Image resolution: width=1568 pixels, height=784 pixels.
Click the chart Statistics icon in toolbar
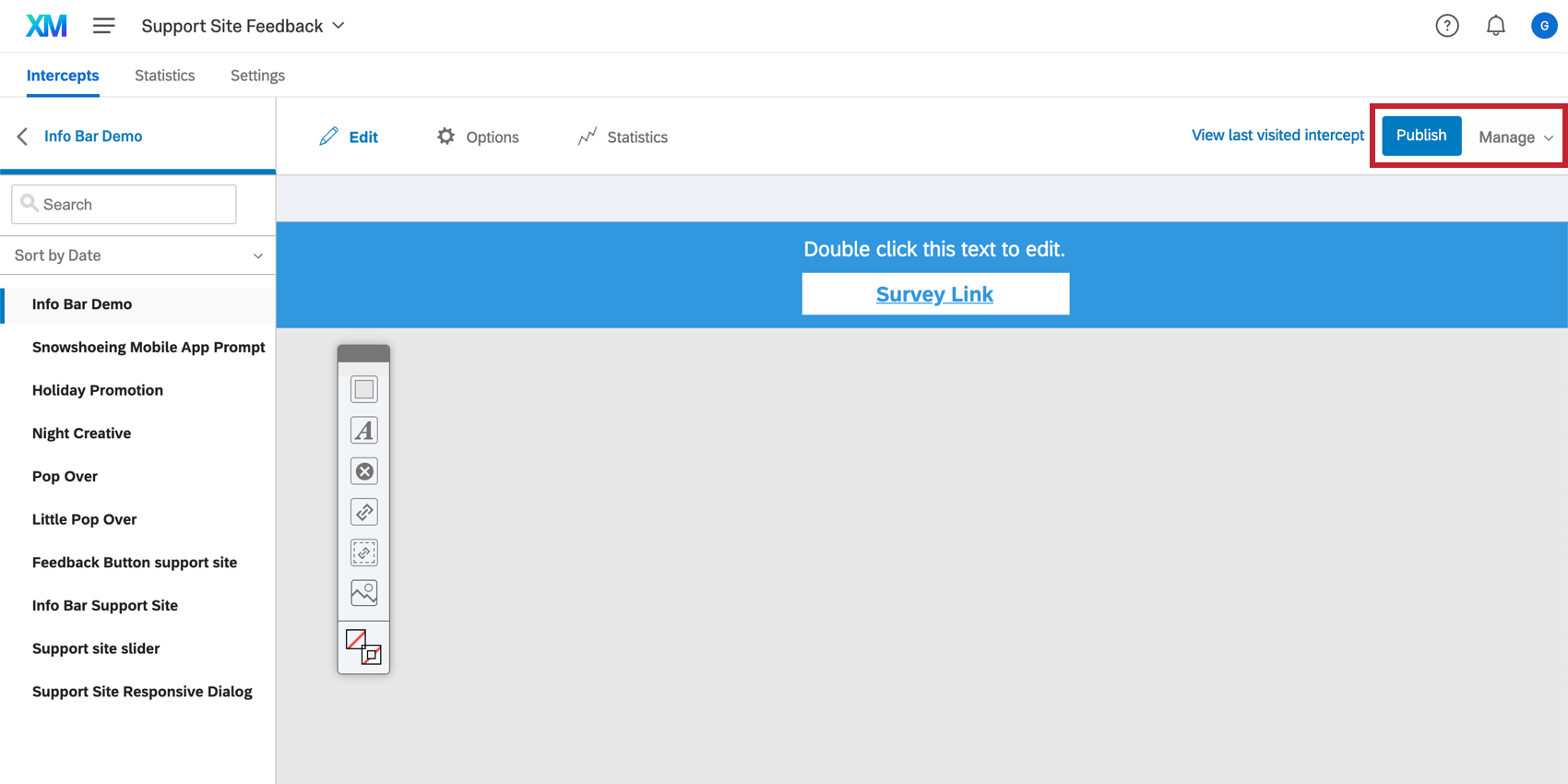coord(588,137)
